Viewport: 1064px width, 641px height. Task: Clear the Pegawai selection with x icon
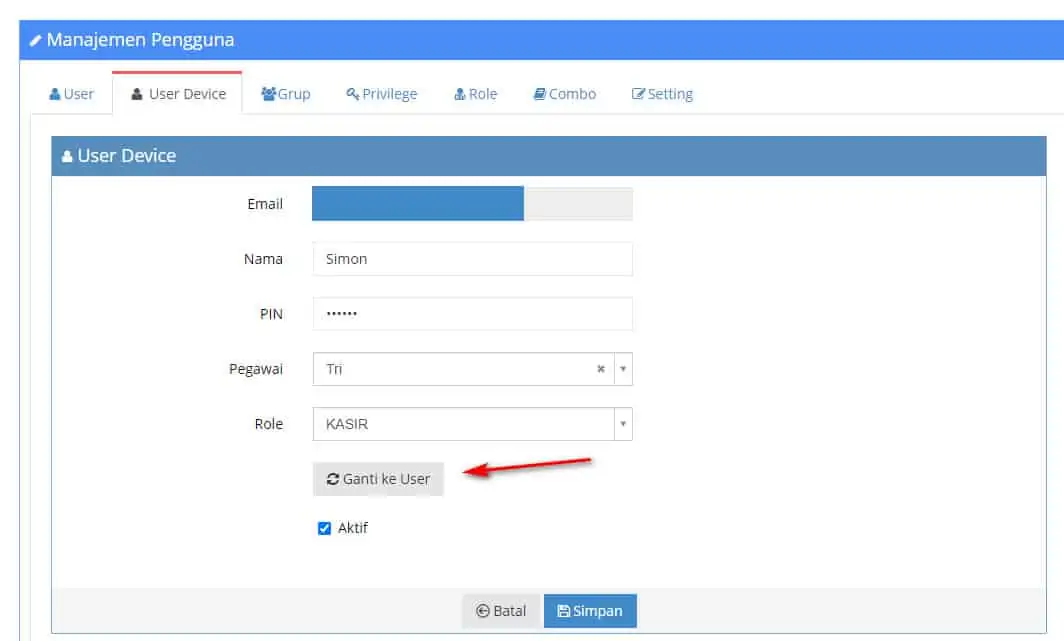[601, 369]
